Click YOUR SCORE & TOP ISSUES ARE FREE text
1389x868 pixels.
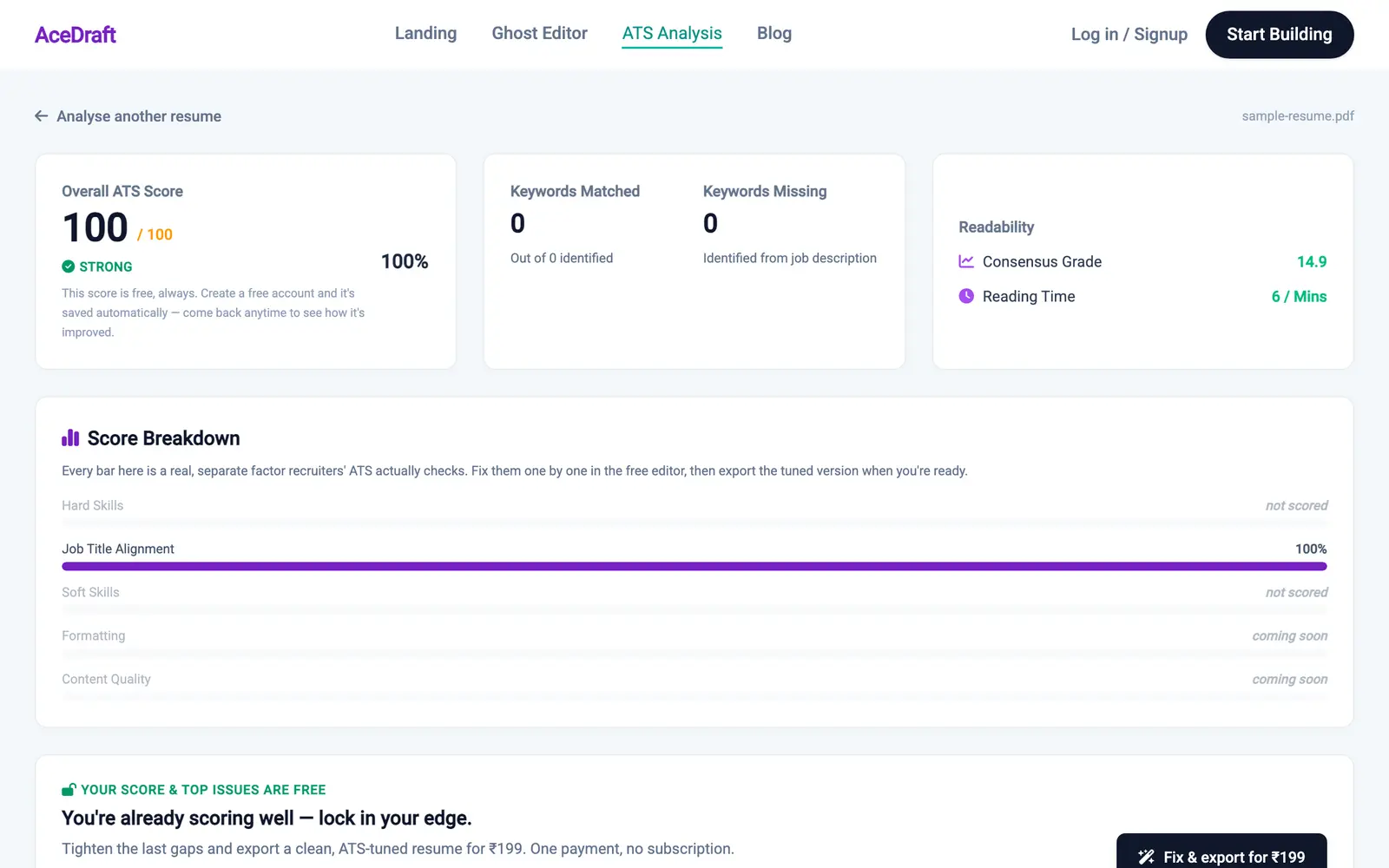click(203, 790)
